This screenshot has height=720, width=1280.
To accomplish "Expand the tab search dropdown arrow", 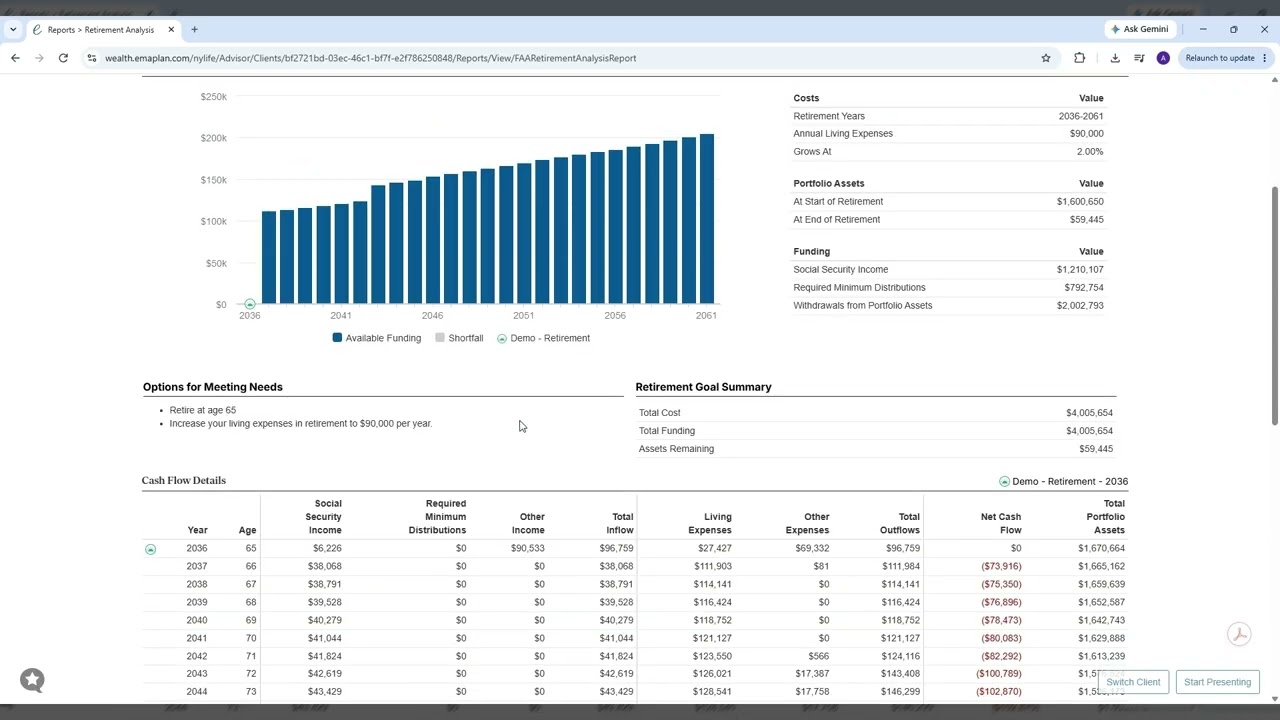I will point(13,30).
